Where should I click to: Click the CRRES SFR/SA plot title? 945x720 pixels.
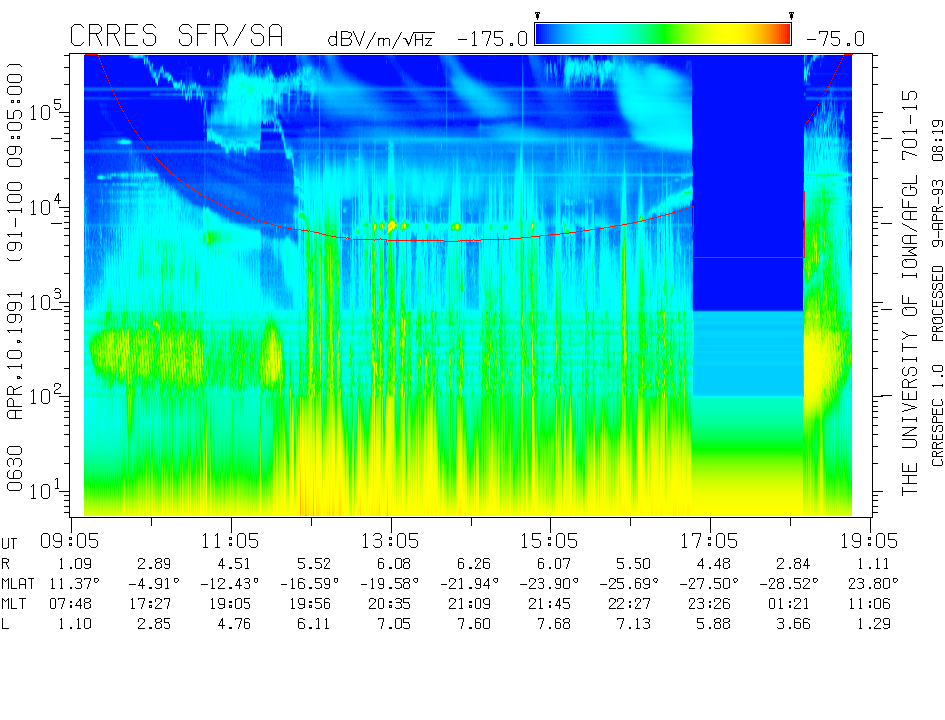176,37
